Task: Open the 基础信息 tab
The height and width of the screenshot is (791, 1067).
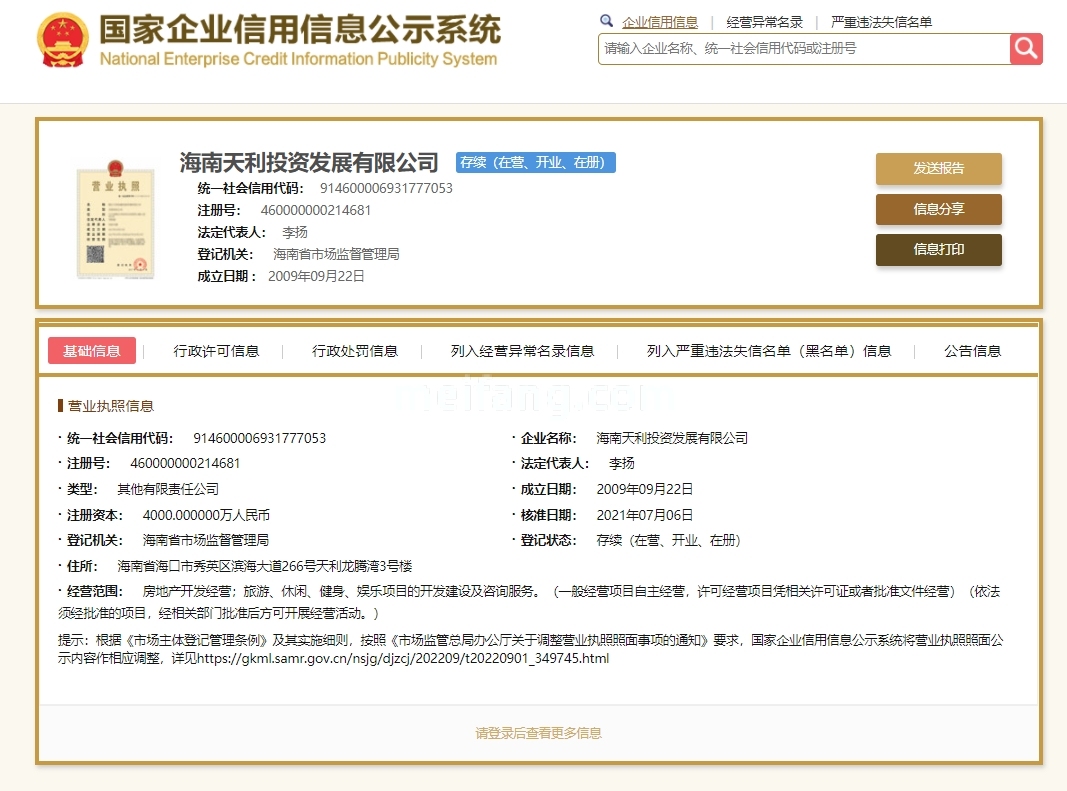Action: pos(91,350)
